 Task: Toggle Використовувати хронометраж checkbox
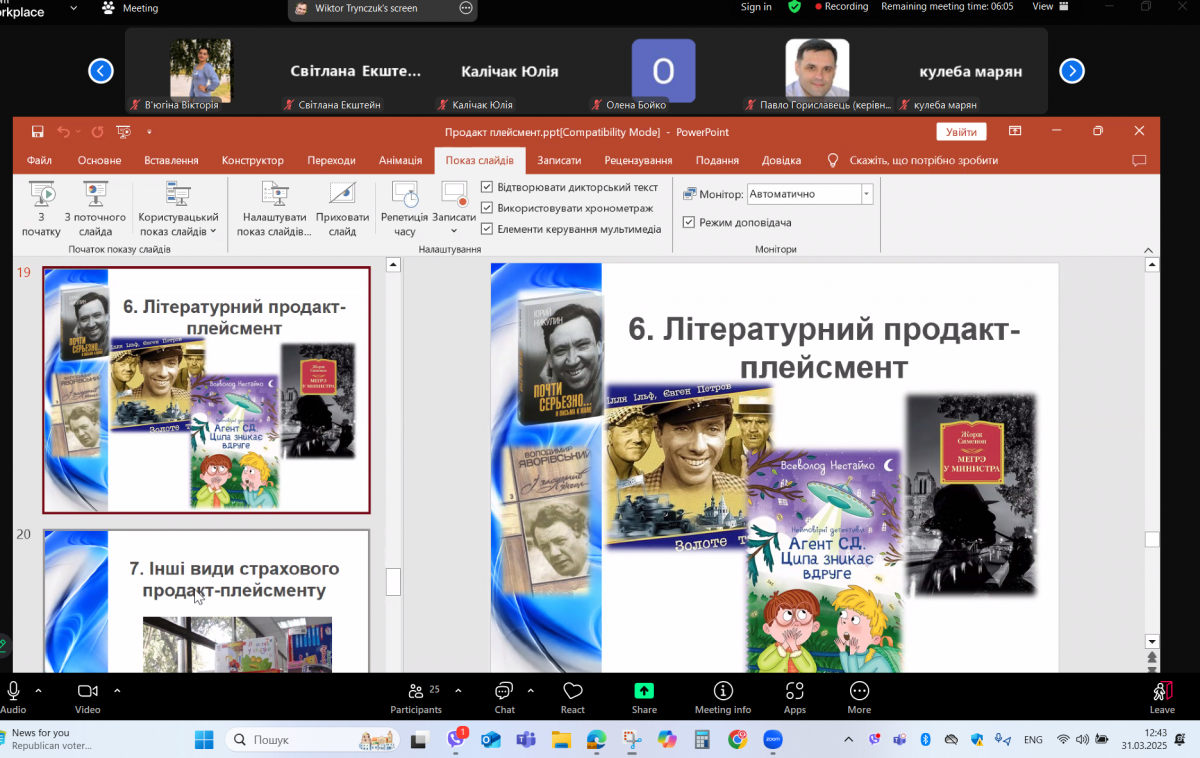487,208
